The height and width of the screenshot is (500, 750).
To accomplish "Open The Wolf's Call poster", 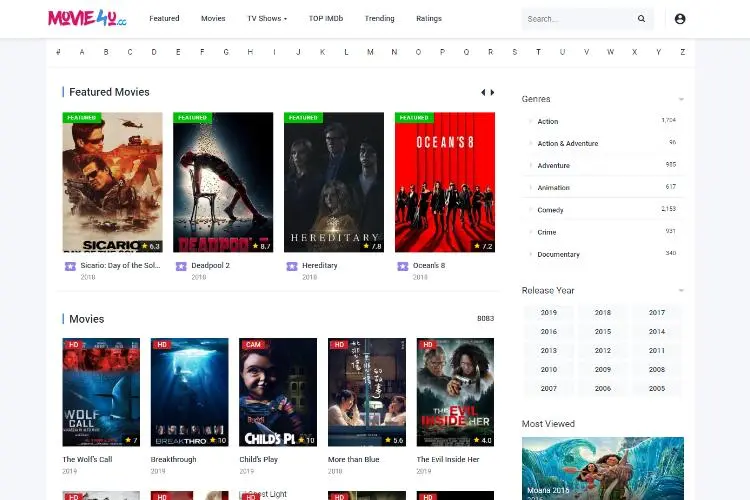I will (101, 392).
